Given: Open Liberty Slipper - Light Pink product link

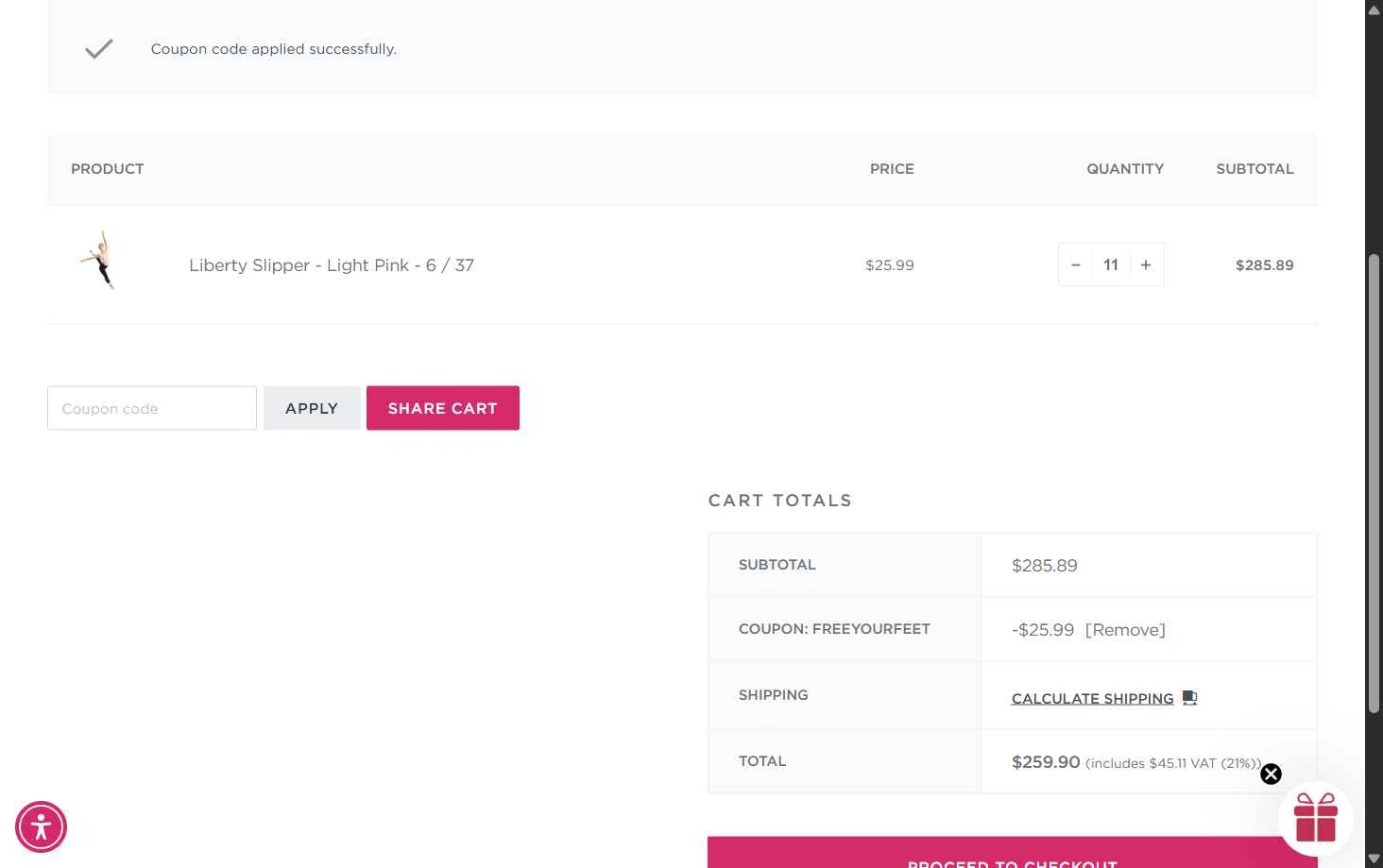Looking at the screenshot, I should pyautogui.click(x=332, y=265).
